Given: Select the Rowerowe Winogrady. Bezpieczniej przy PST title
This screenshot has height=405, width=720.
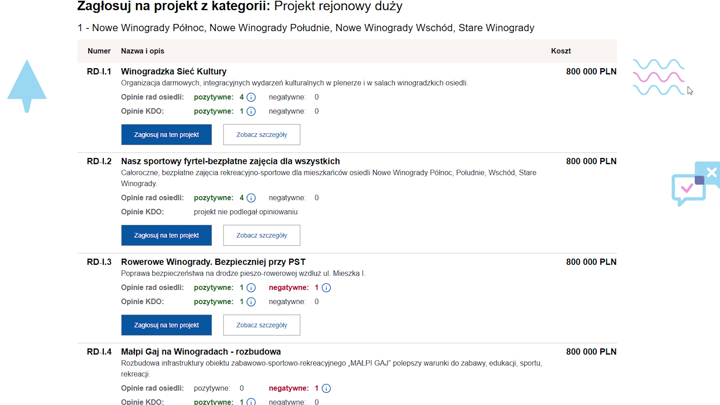Looking at the screenshot, I should pos(213,262).
